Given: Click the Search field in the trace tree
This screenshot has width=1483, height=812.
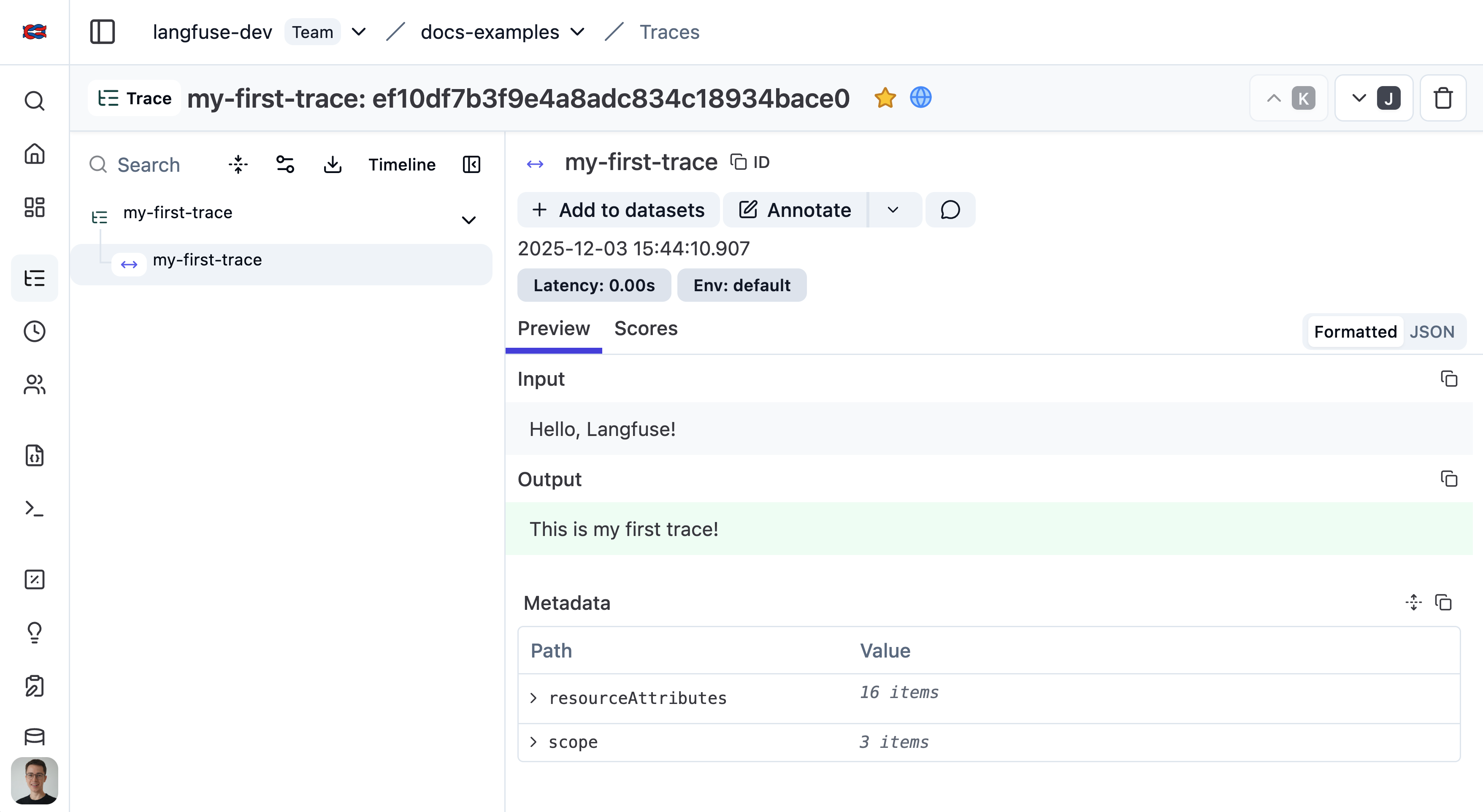Looking at the screenshot, I should 149,165.
